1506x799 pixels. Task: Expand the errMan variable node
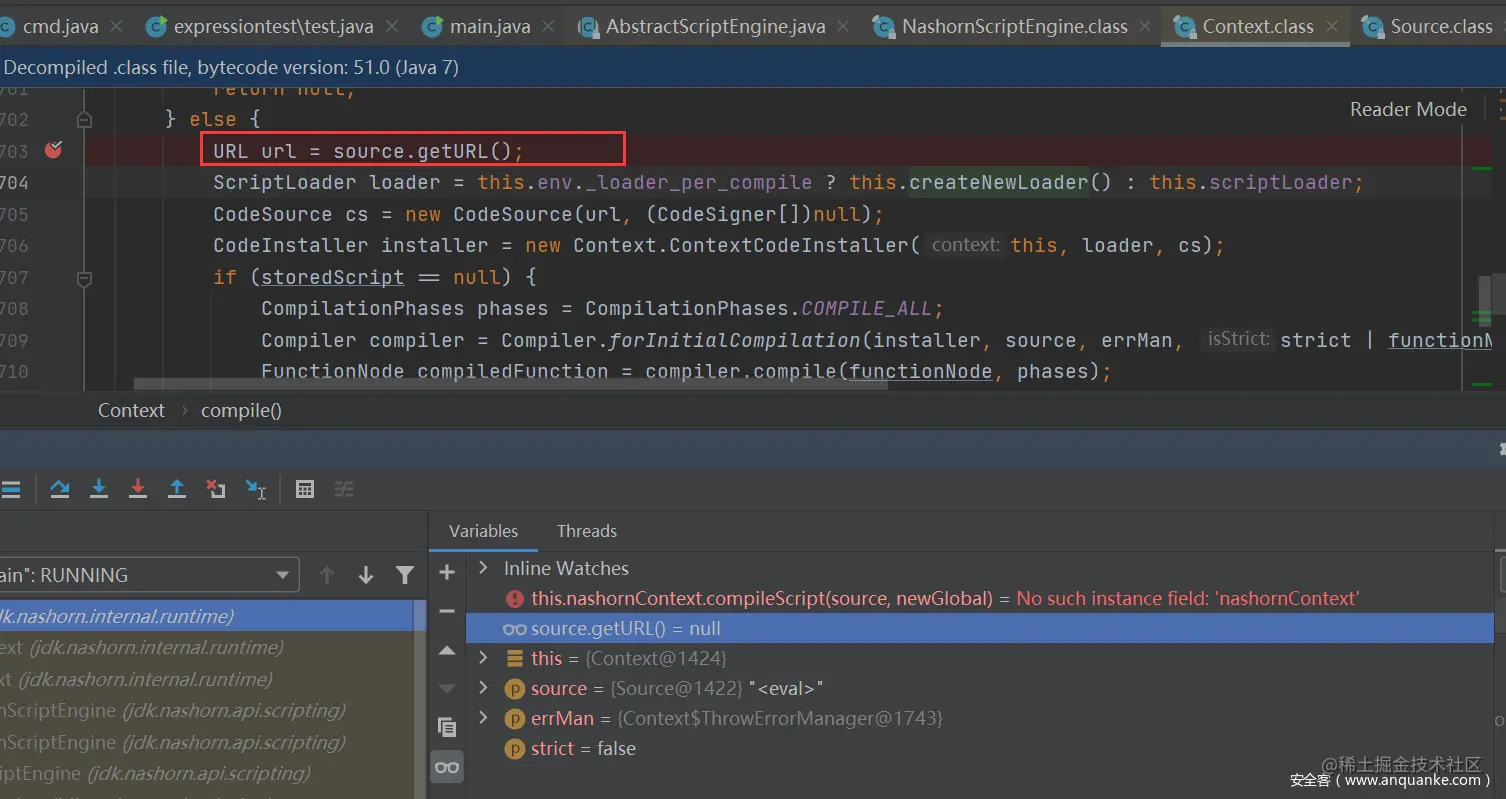[x=483, y=718]
